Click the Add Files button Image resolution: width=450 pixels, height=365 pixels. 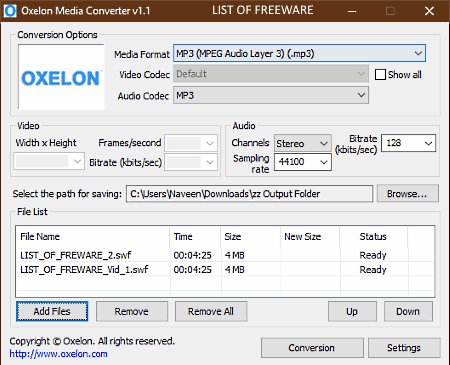52,311
